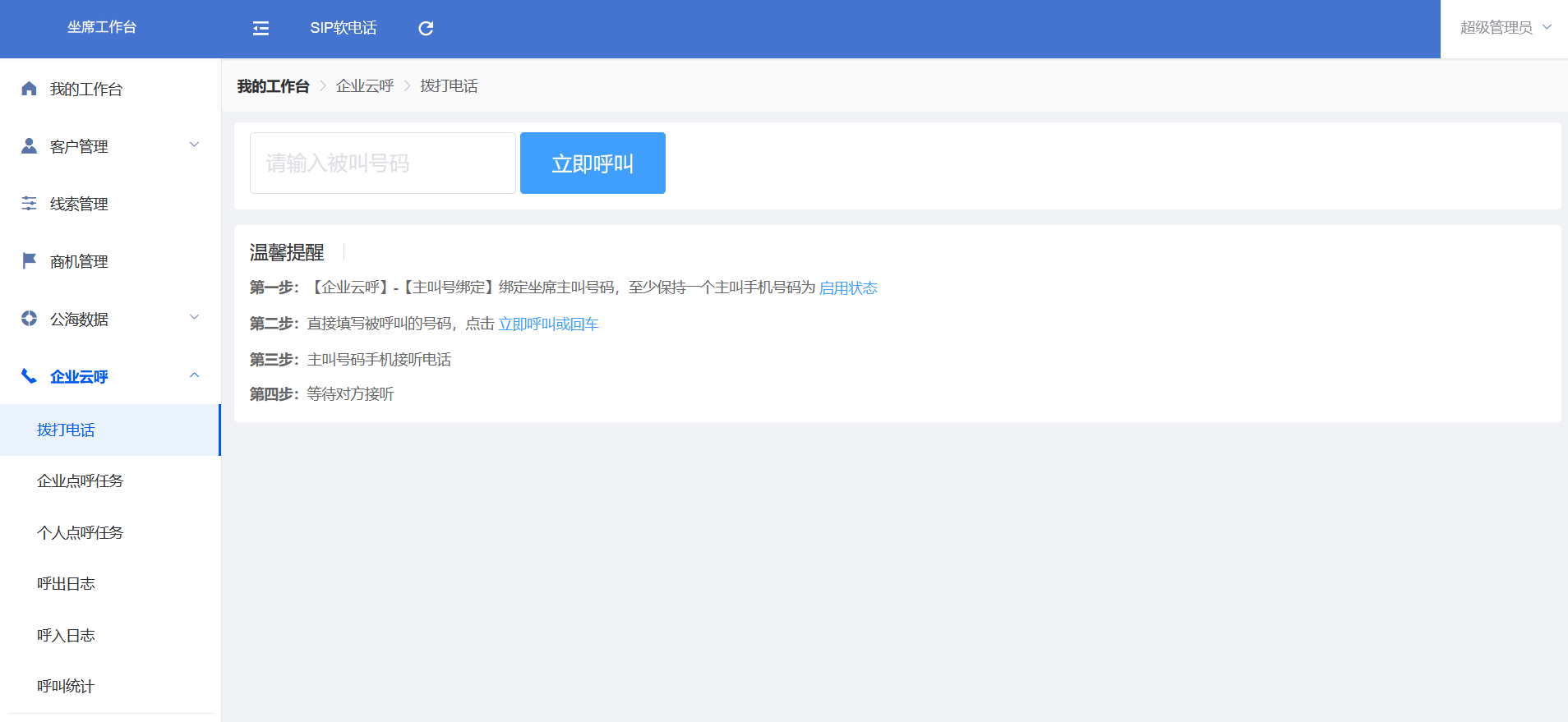Click the 坐席工作台 title
This screenshot has height=722, width=1568.
pos(102,27)
